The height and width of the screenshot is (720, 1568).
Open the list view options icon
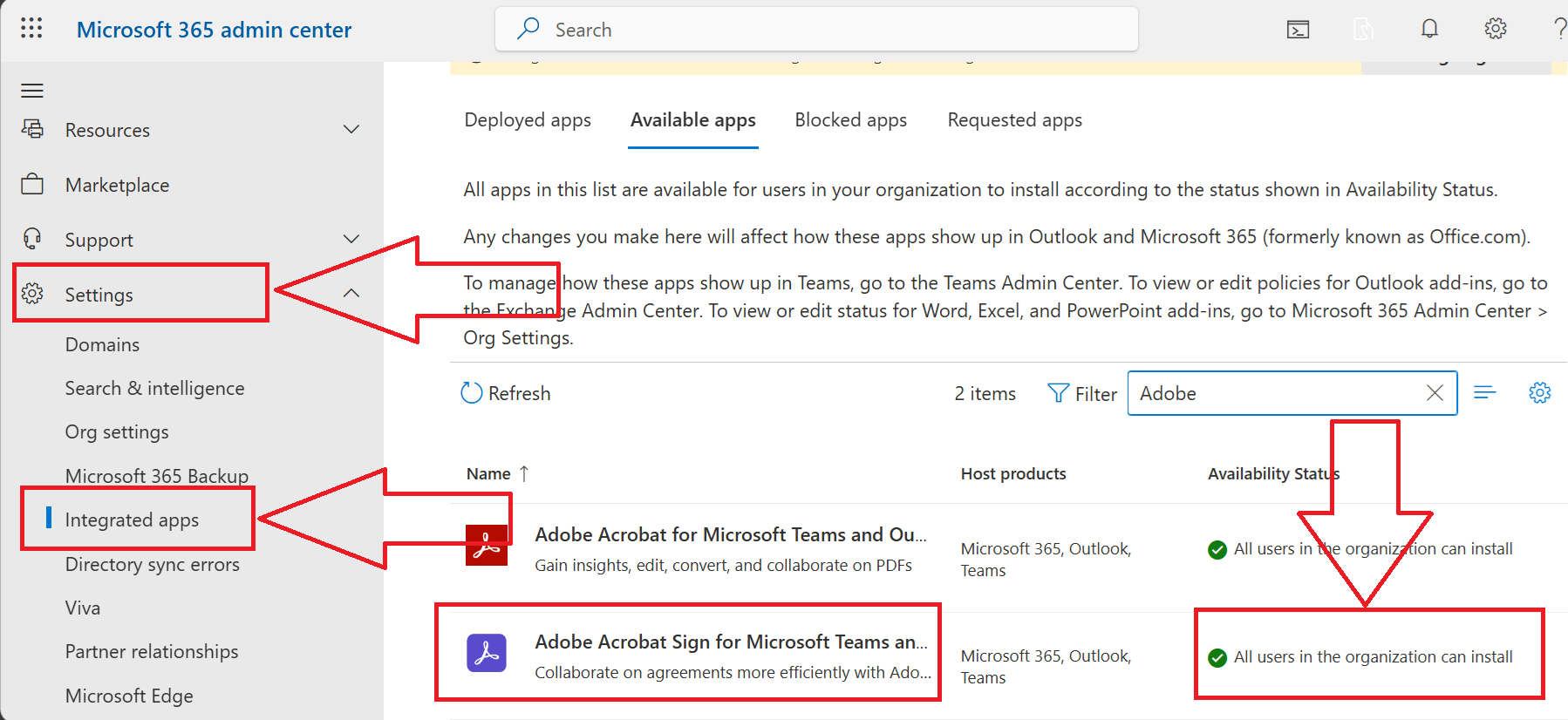(1484, 392)
